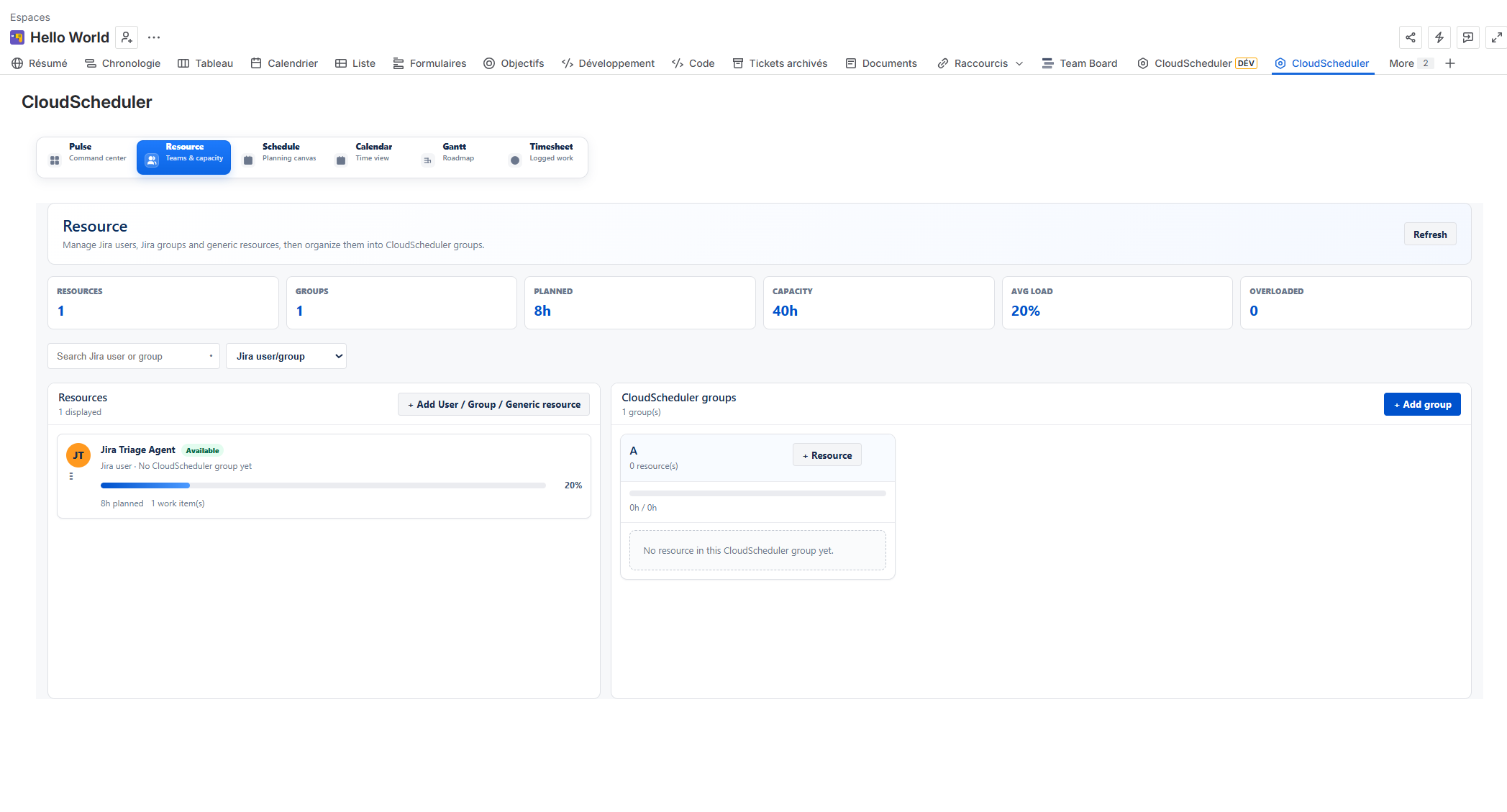1507x812 pixels.
Task: Click the Chronologie timeline icon
Action: click(x=91, y=63)
